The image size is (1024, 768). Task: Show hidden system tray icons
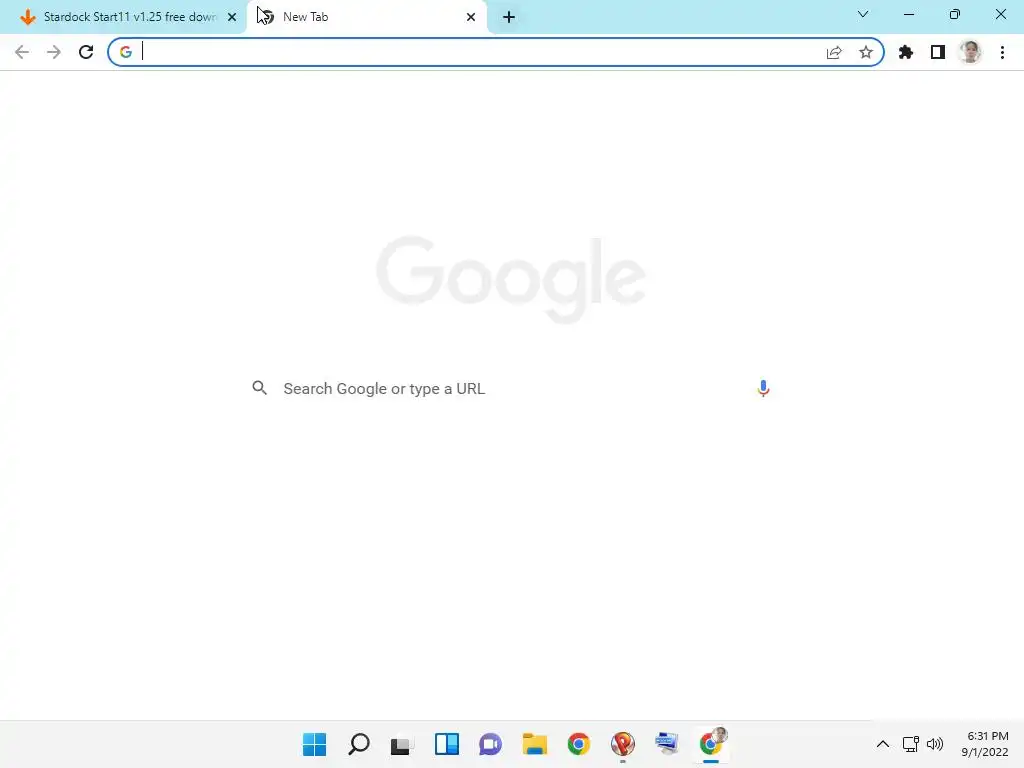pyautogui.click(x=882, y=744)
